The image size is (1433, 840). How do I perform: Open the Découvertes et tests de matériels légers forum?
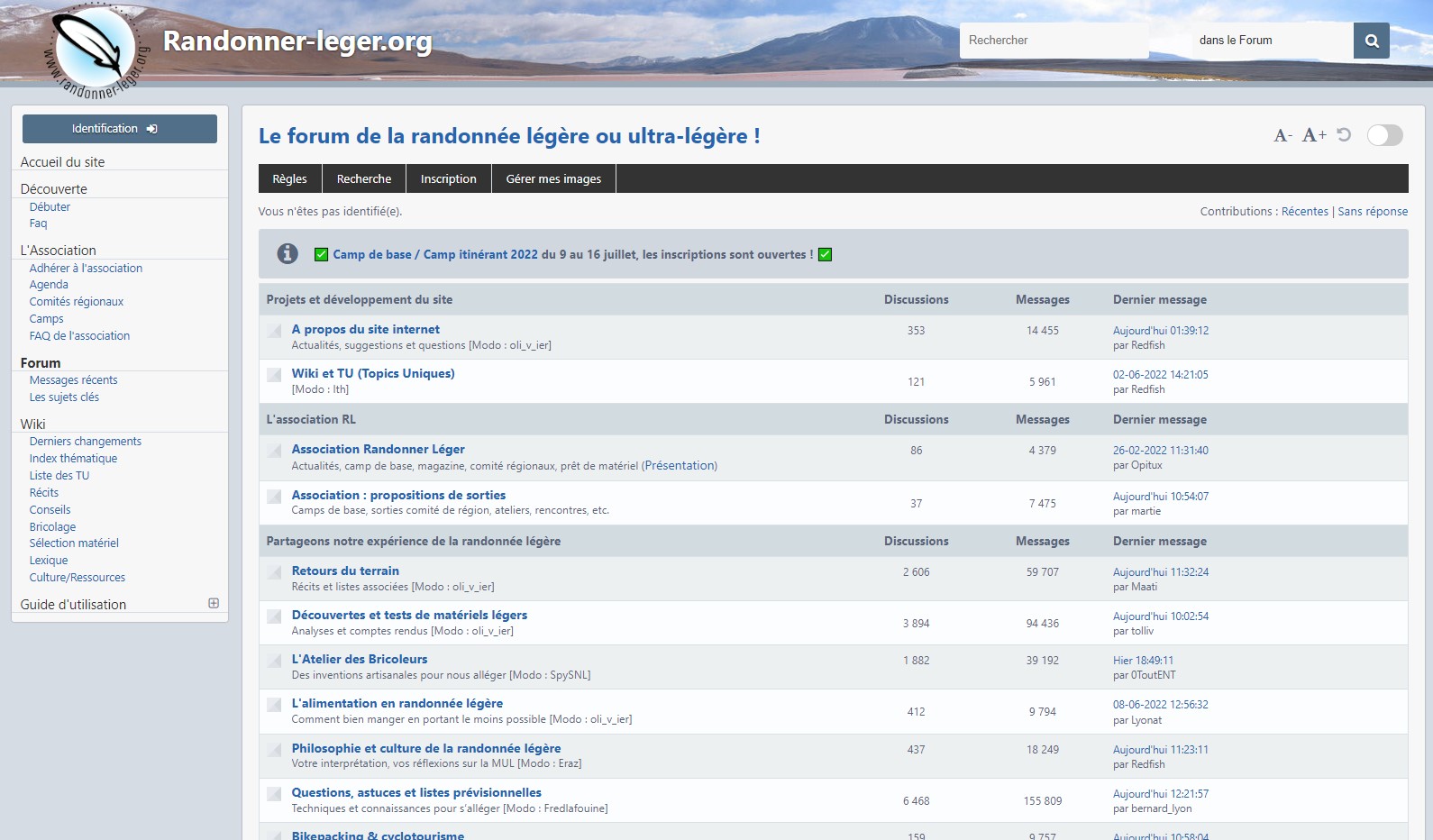click(409, 615)
